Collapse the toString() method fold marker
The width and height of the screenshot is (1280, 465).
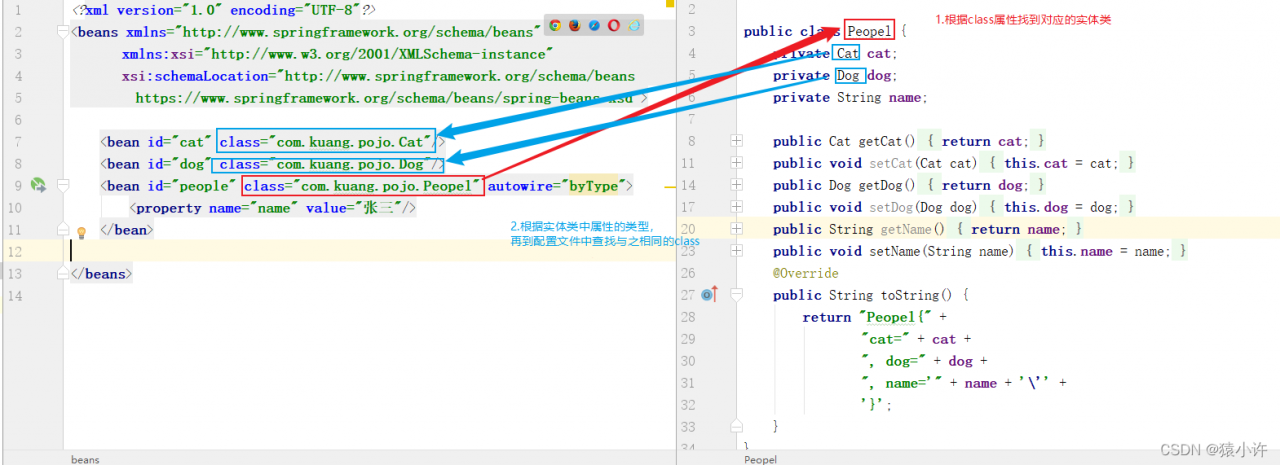click(x=737, y=295)
